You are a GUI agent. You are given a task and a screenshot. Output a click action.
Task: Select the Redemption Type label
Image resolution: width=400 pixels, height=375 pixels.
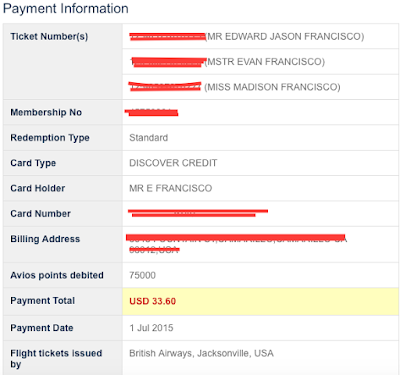(50, 138)
